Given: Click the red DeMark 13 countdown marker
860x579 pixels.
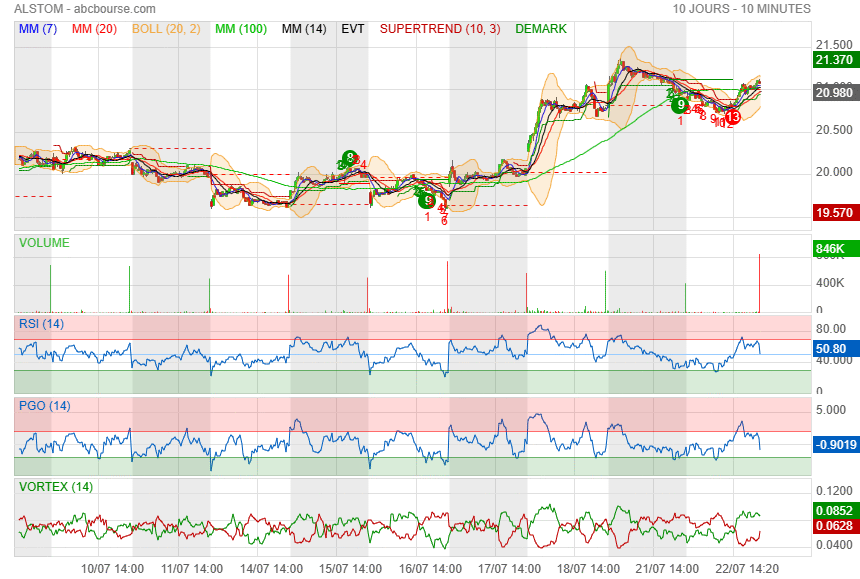Looking at the screenshot, I should (x=732, y=117).
